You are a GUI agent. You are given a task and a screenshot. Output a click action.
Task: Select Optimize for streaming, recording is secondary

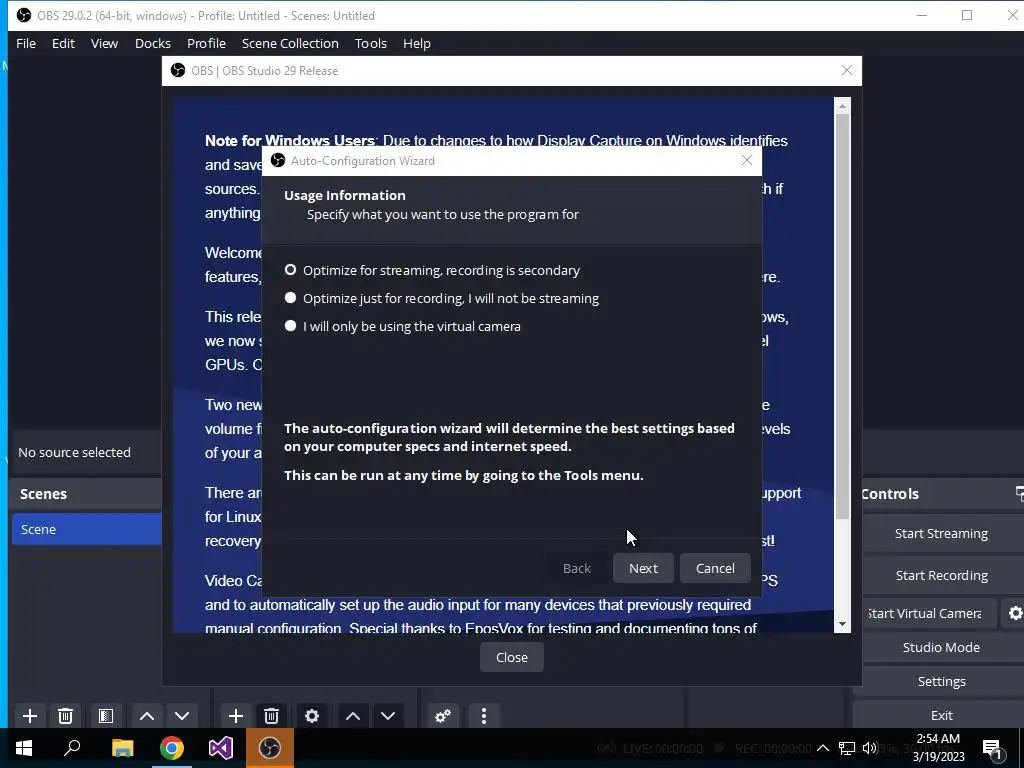tap(432, 270)
